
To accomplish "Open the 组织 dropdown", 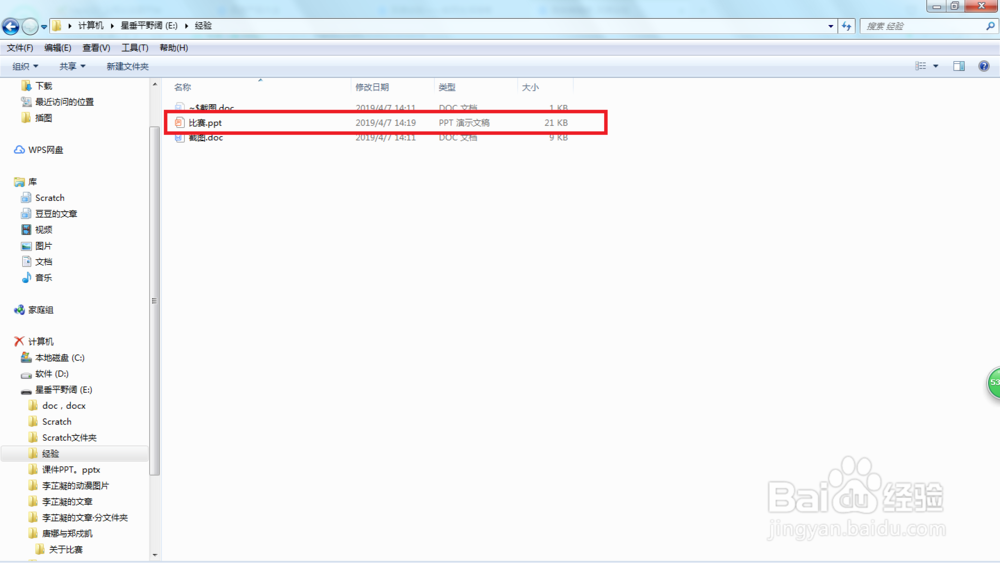I will tap(25, 66).
